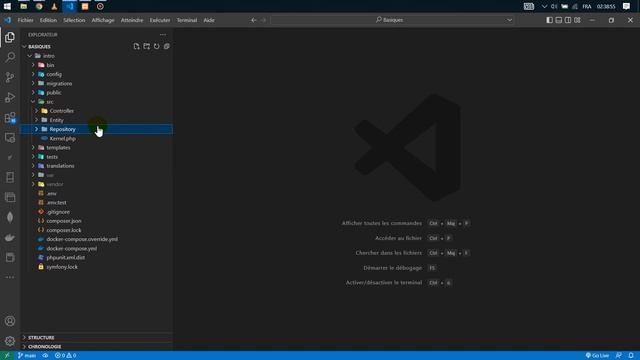The width and height of the screenshot is (640, 360).
Task: Open the Remote Explorer view
Action: click(10, 138)
